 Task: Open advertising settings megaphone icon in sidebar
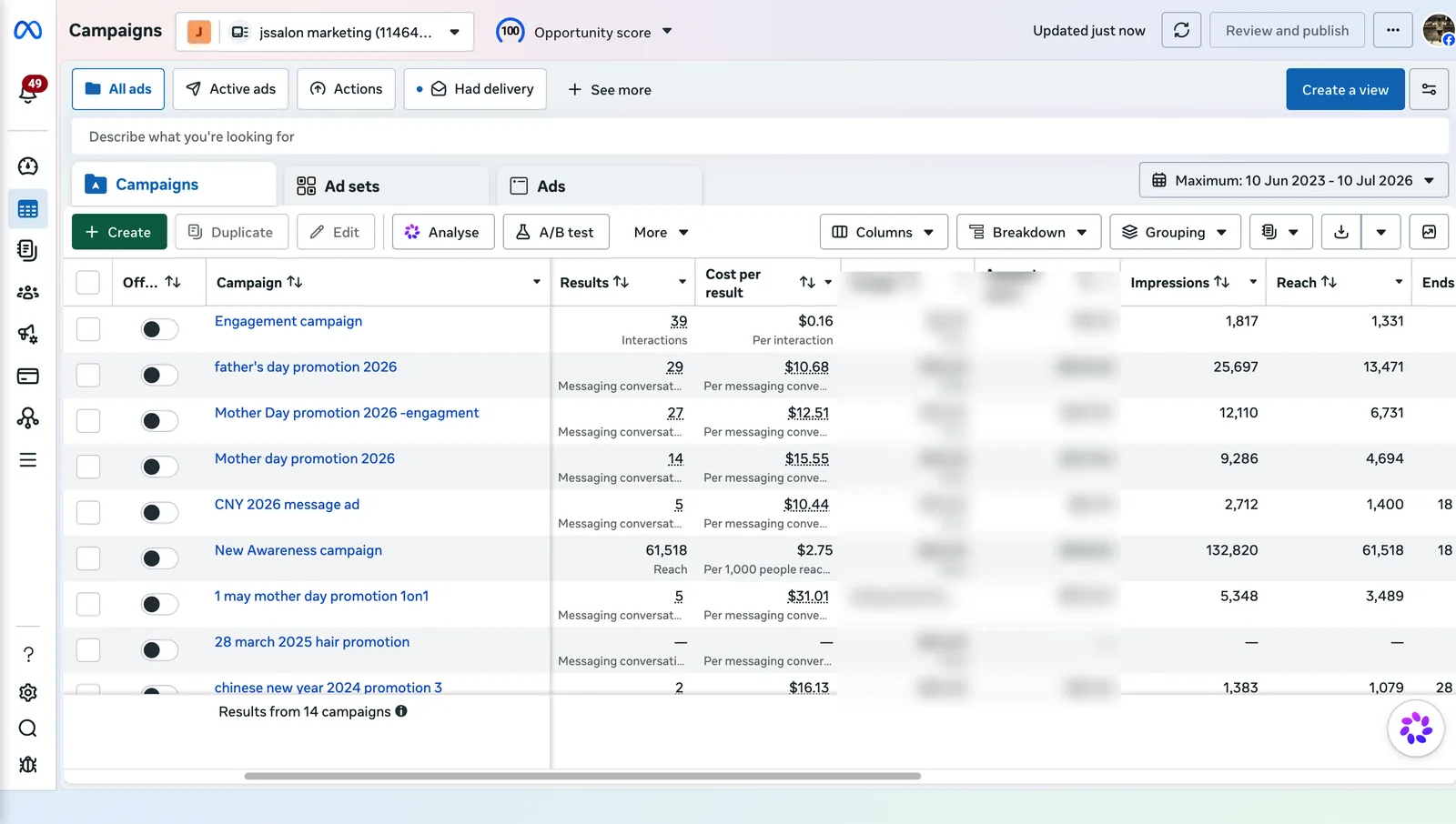click(28, 334)
